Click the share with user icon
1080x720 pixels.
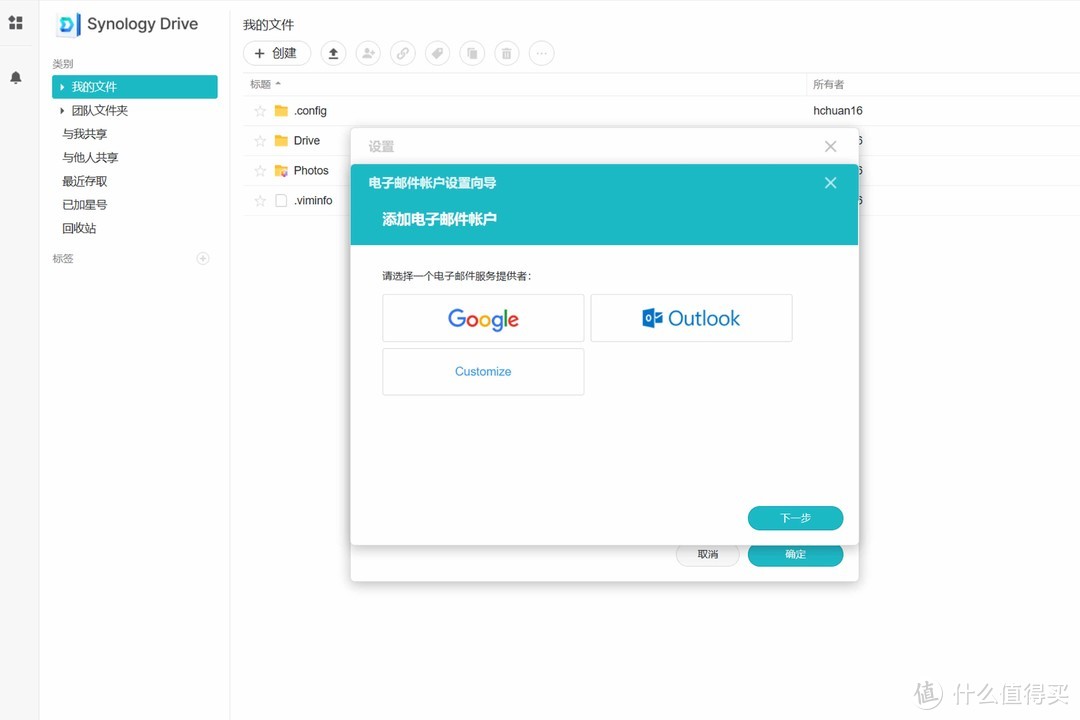[x=368, y=53]
